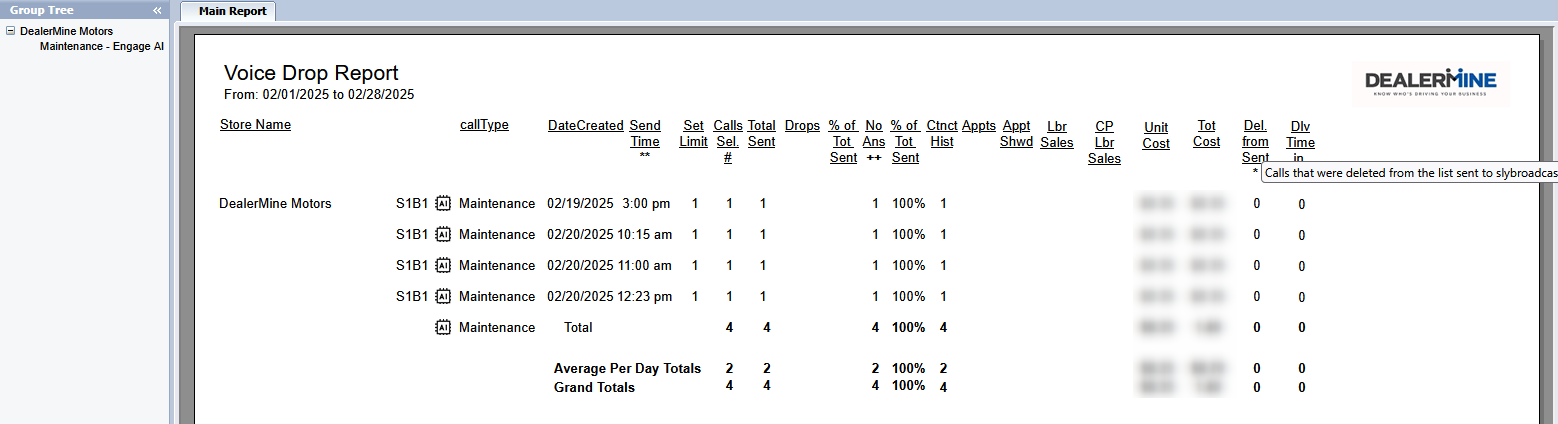Select DealerMine Motors in the Group Tree
This screenshot has width=1558, height=424.
(66, 31)
